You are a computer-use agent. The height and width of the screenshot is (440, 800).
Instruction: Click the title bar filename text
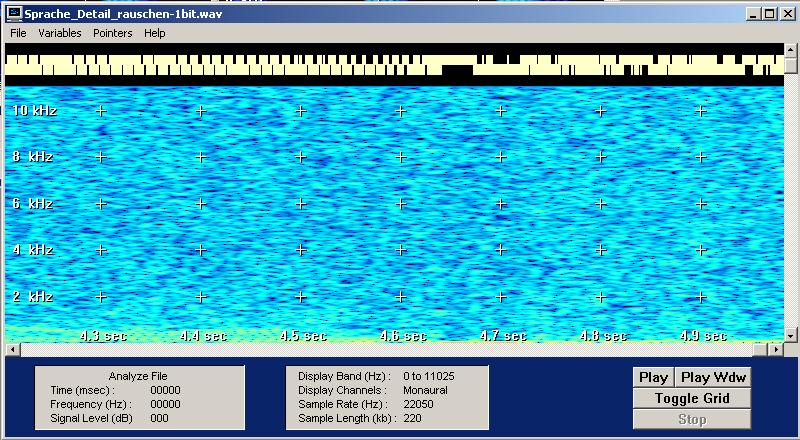pyautogui.click(x=123, y=14)
